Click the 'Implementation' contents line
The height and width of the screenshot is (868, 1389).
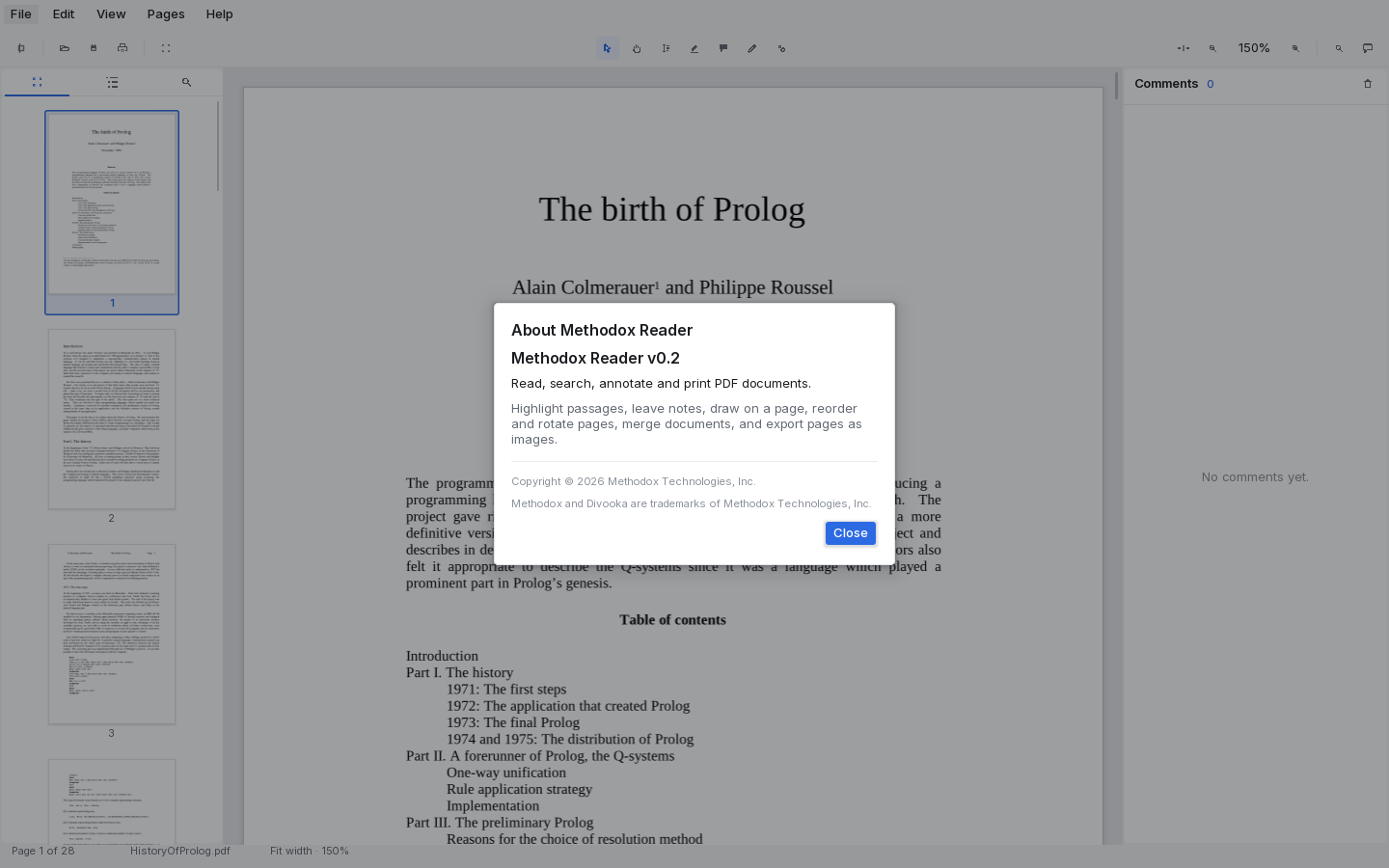(493, 806)
